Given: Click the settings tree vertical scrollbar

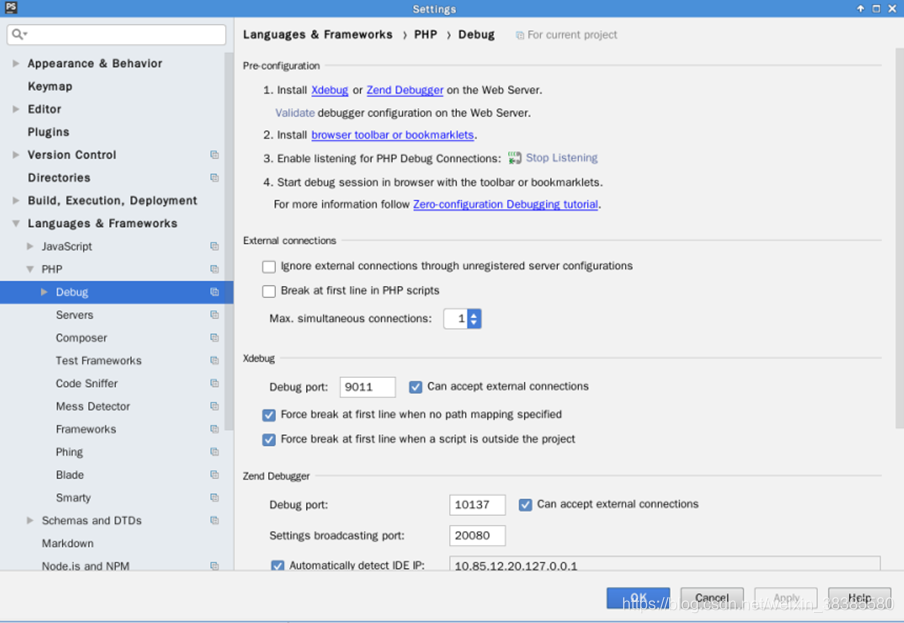Looking at the screenshot, I should [229, 242].
